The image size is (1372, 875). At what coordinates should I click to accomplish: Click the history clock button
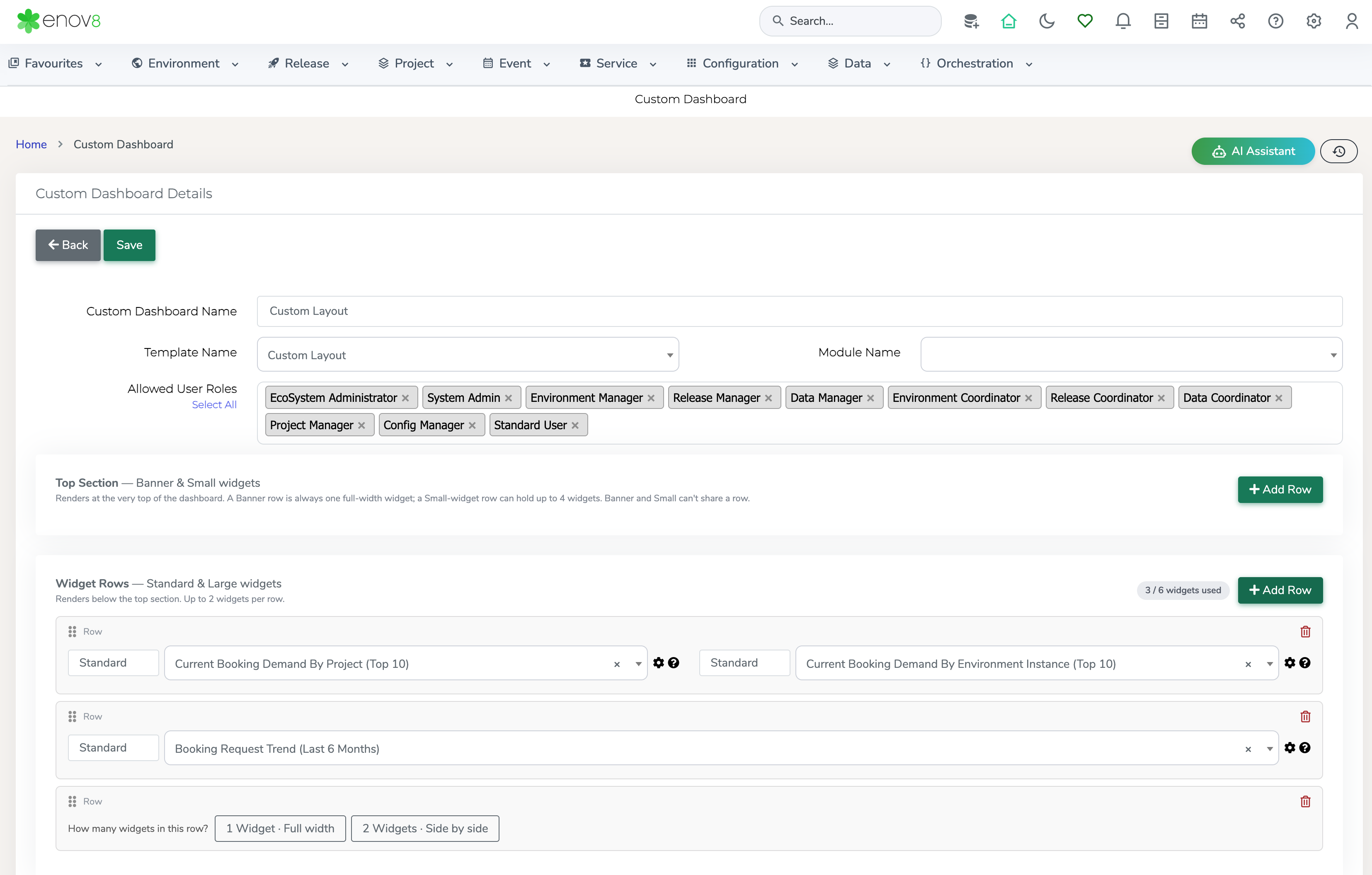(x=1339, y=151)
